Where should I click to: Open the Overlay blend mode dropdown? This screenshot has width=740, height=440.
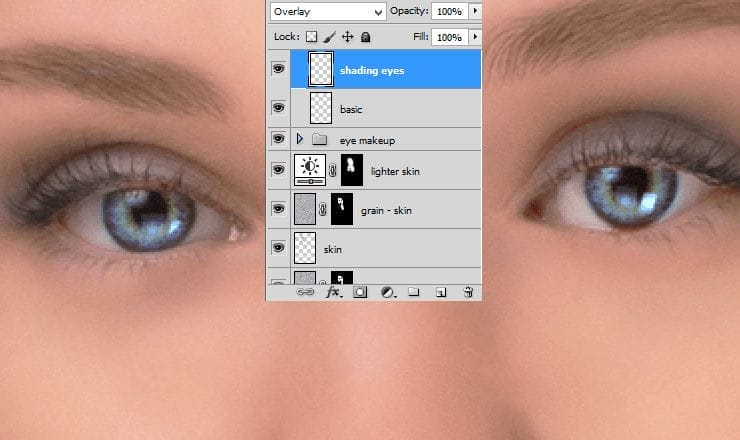(328, 11)
